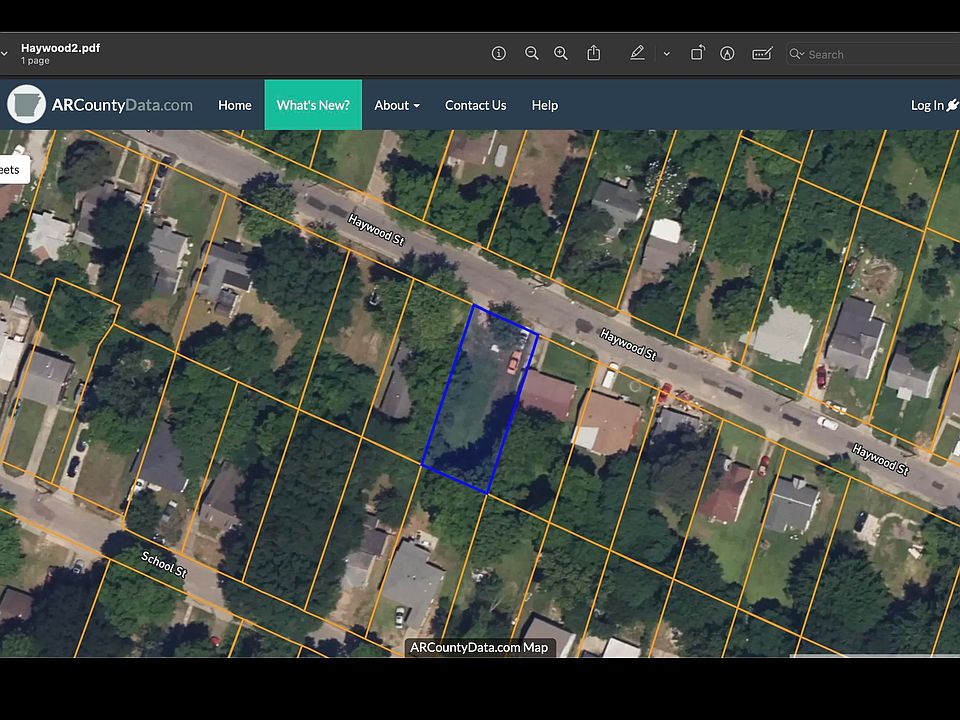Screen dimensions: 960x720
Task: Click the Log In link
Action: point(927,105)
